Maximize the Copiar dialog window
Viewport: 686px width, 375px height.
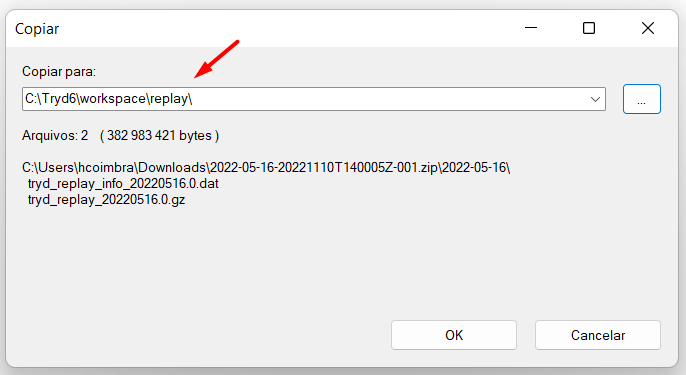(589, 28)
